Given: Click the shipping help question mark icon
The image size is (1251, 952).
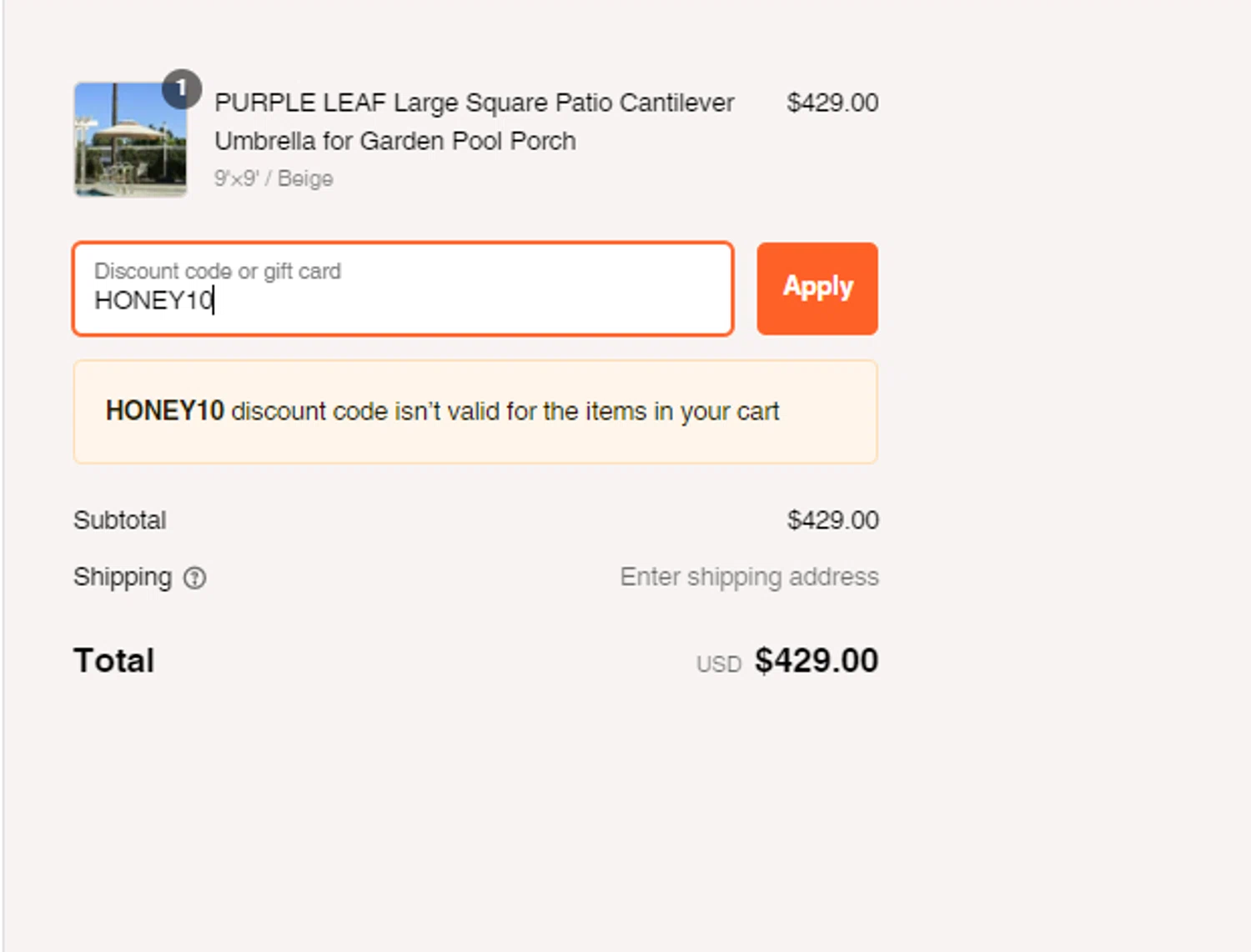Looking at the screenshot, I should pos(194,578).
